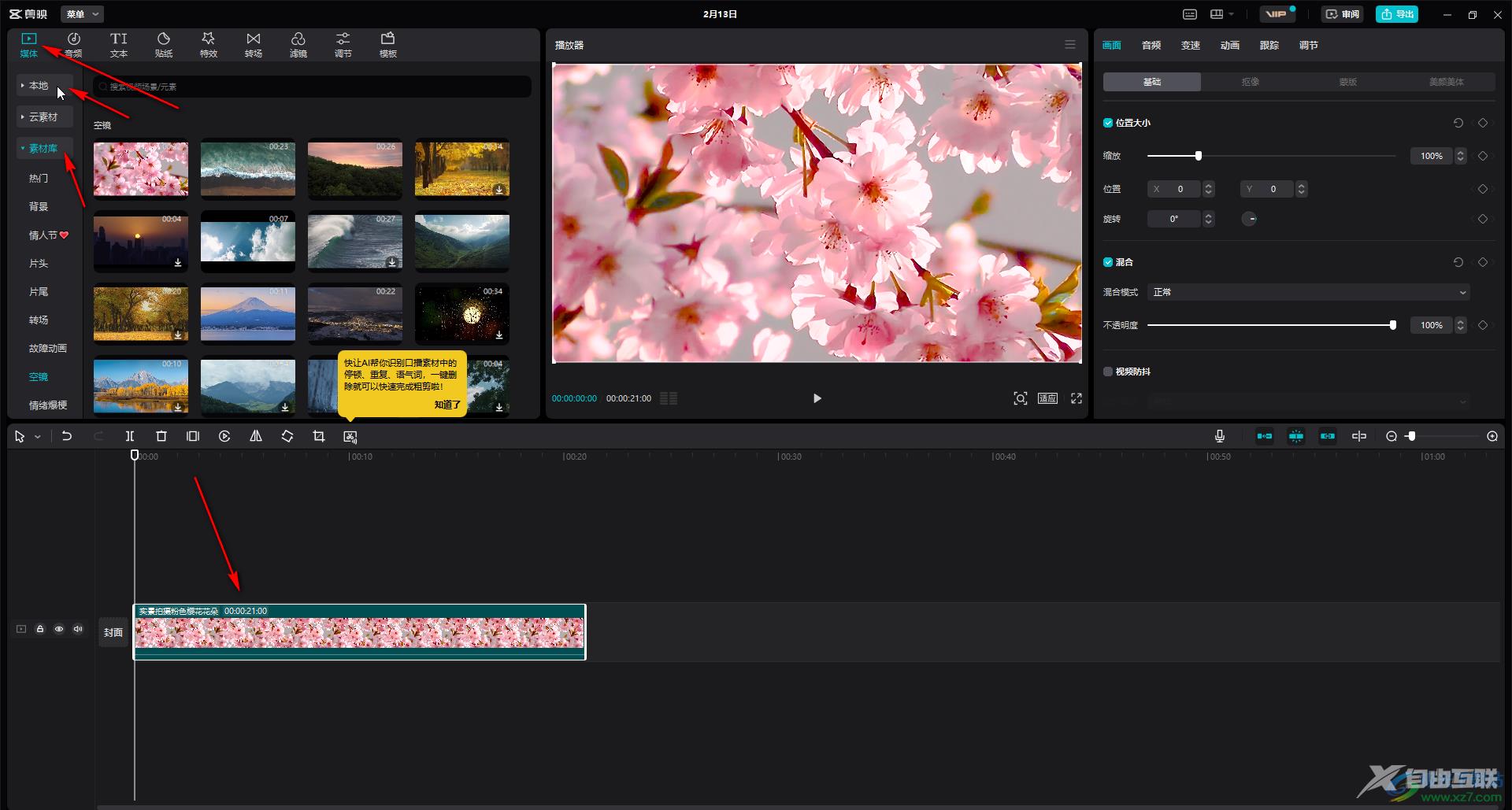Increase the 缩放 percentage stepper

point(1461,152)
